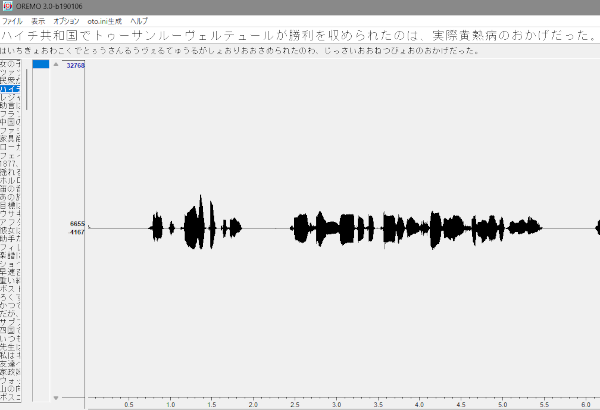
Task: Click the down triangle below the amplitude scale
Action: [56, 398]
